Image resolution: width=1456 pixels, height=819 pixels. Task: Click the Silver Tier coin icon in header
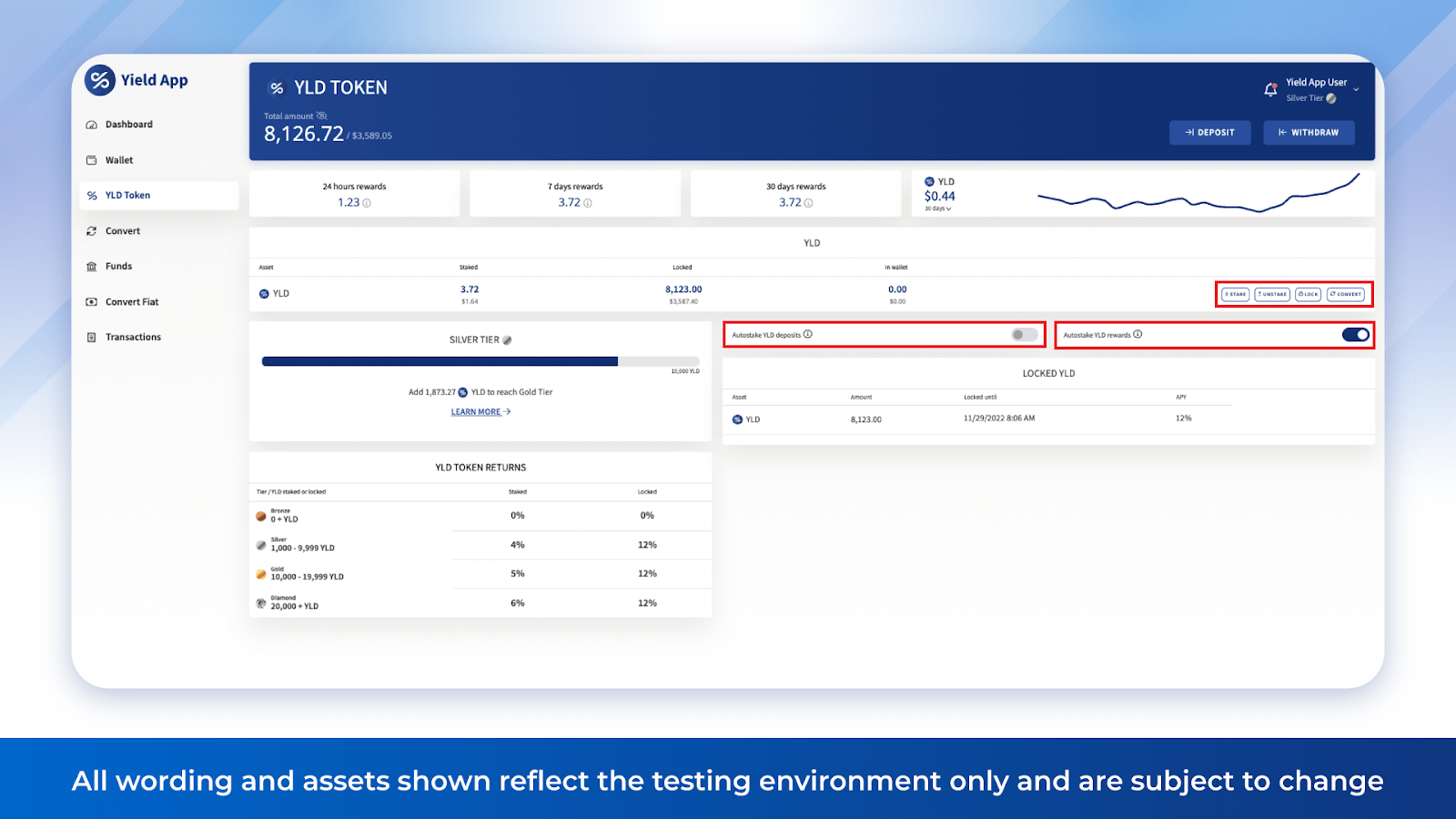click(x=1331, y=98)
